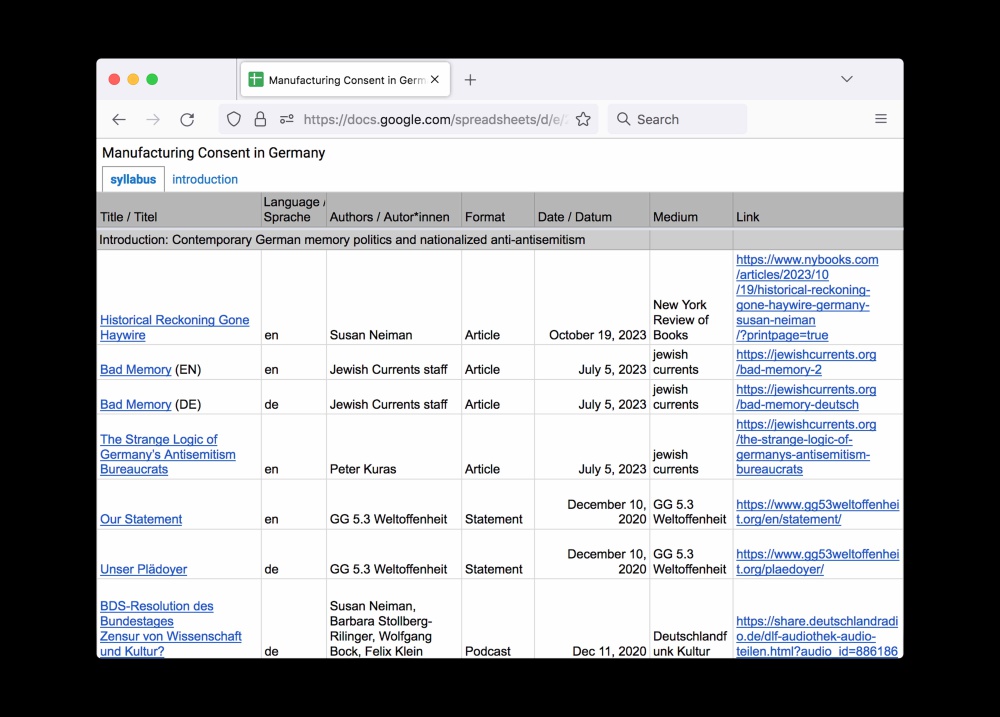Open the Bad Memory (DE) title link

[x=135, y=405]
